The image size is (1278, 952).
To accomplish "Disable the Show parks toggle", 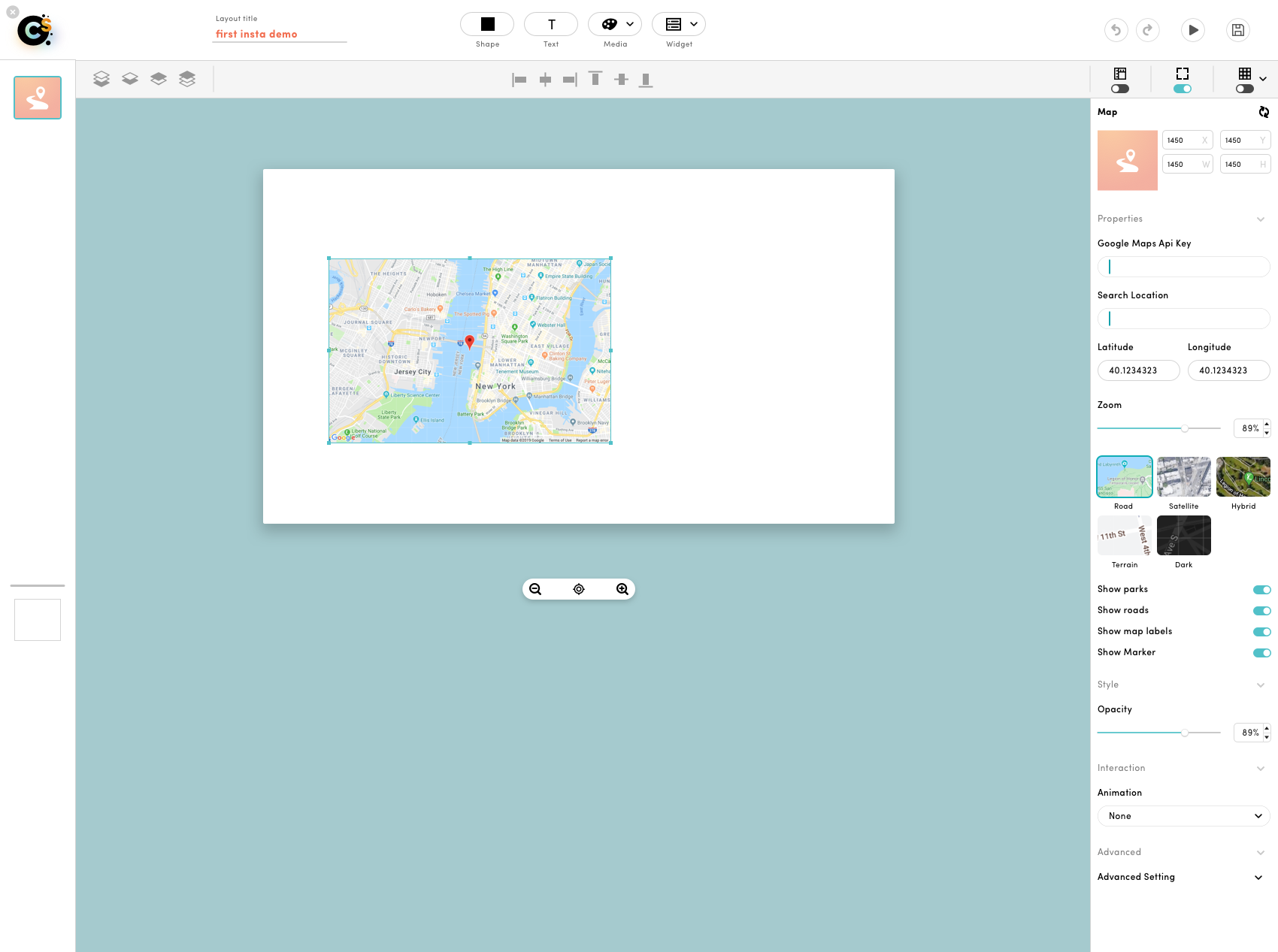I will (1261, 590).
